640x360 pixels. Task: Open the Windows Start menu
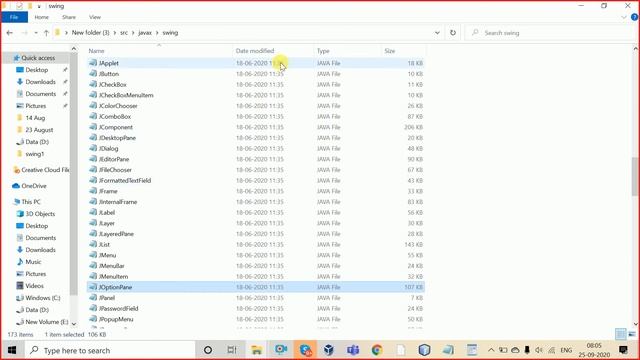(12, 350)
